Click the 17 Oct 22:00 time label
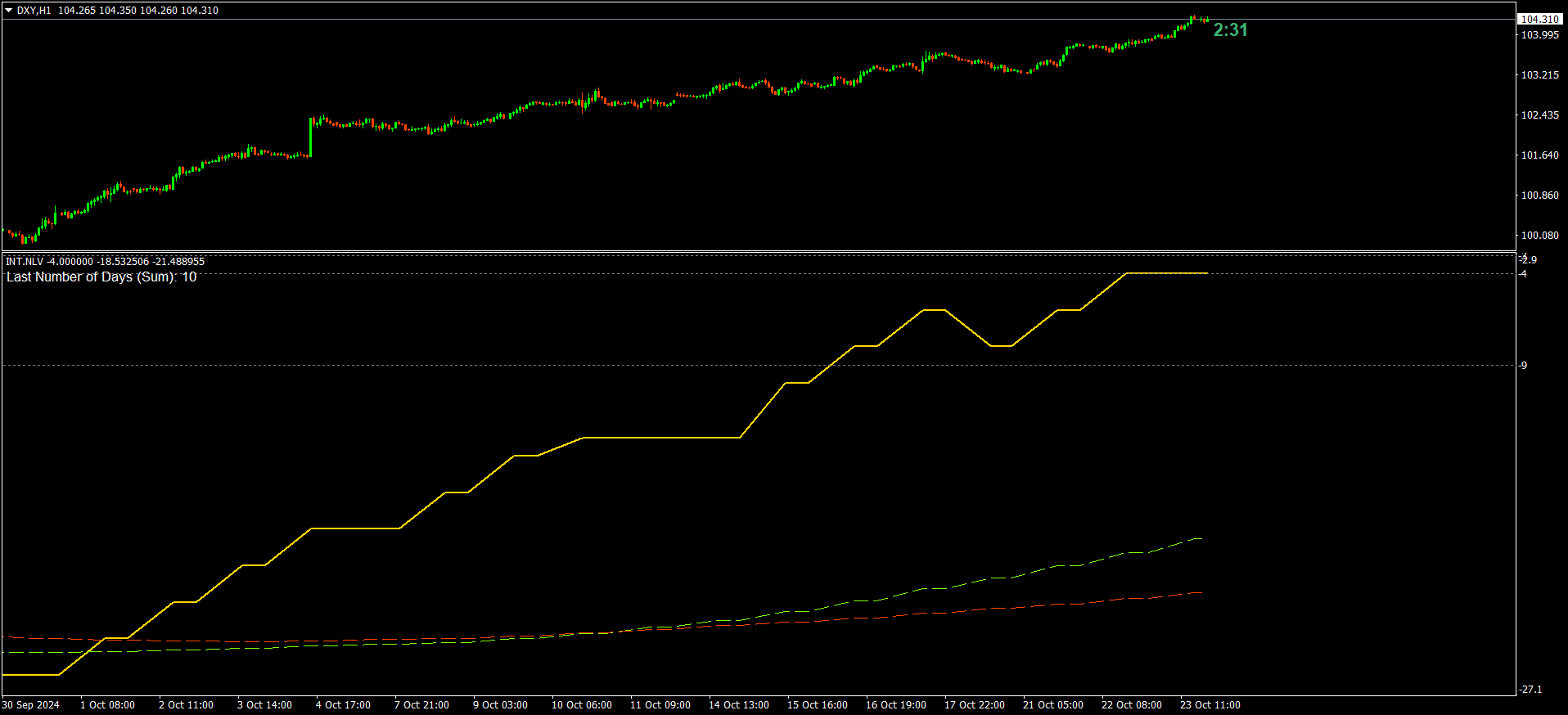Viewport: 1568px width, 715px height. 974,705
